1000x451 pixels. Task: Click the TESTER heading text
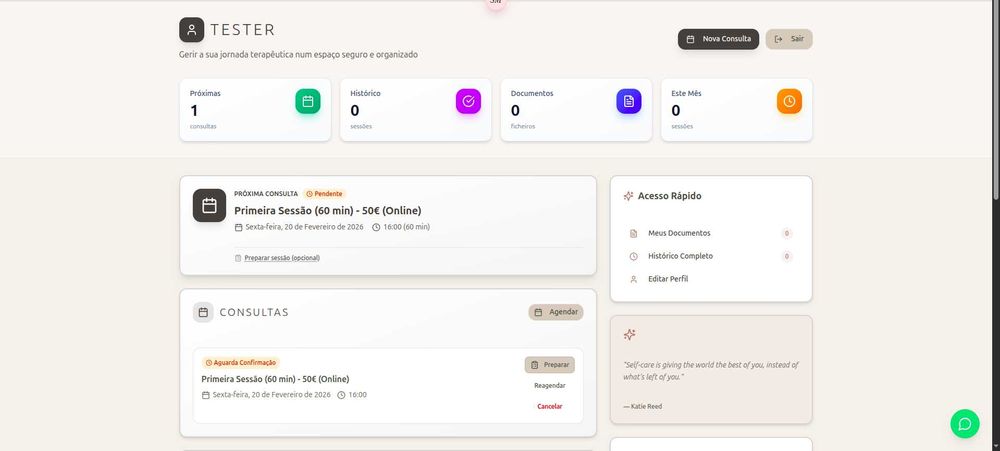(x=242, y=30)
